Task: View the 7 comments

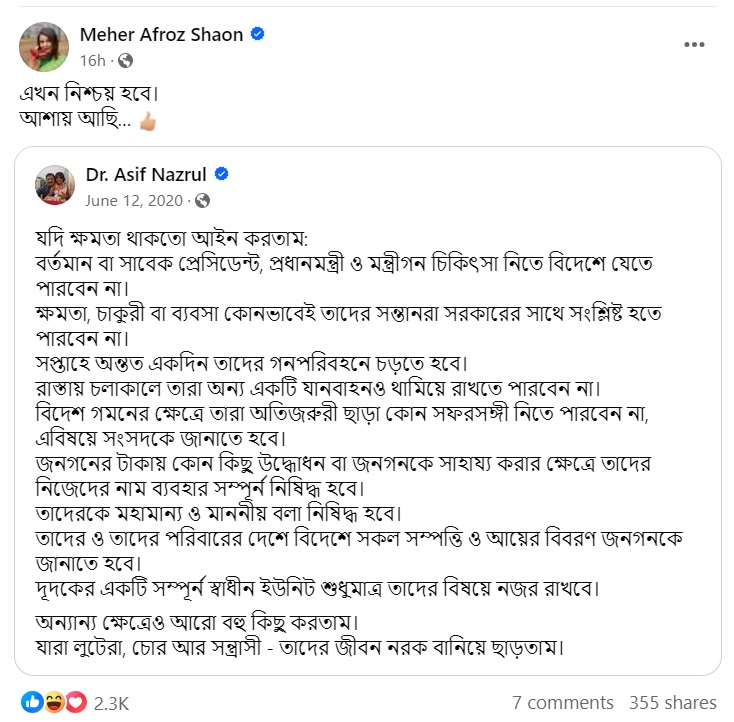Action: [561, 703]
